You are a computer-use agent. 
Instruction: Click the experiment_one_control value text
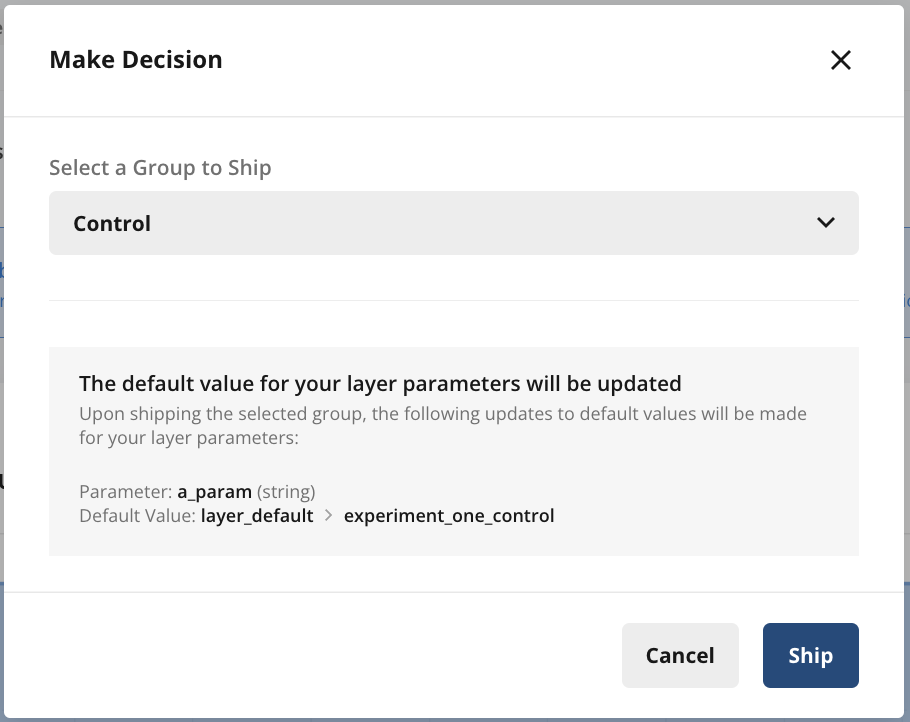coord(449,515)
